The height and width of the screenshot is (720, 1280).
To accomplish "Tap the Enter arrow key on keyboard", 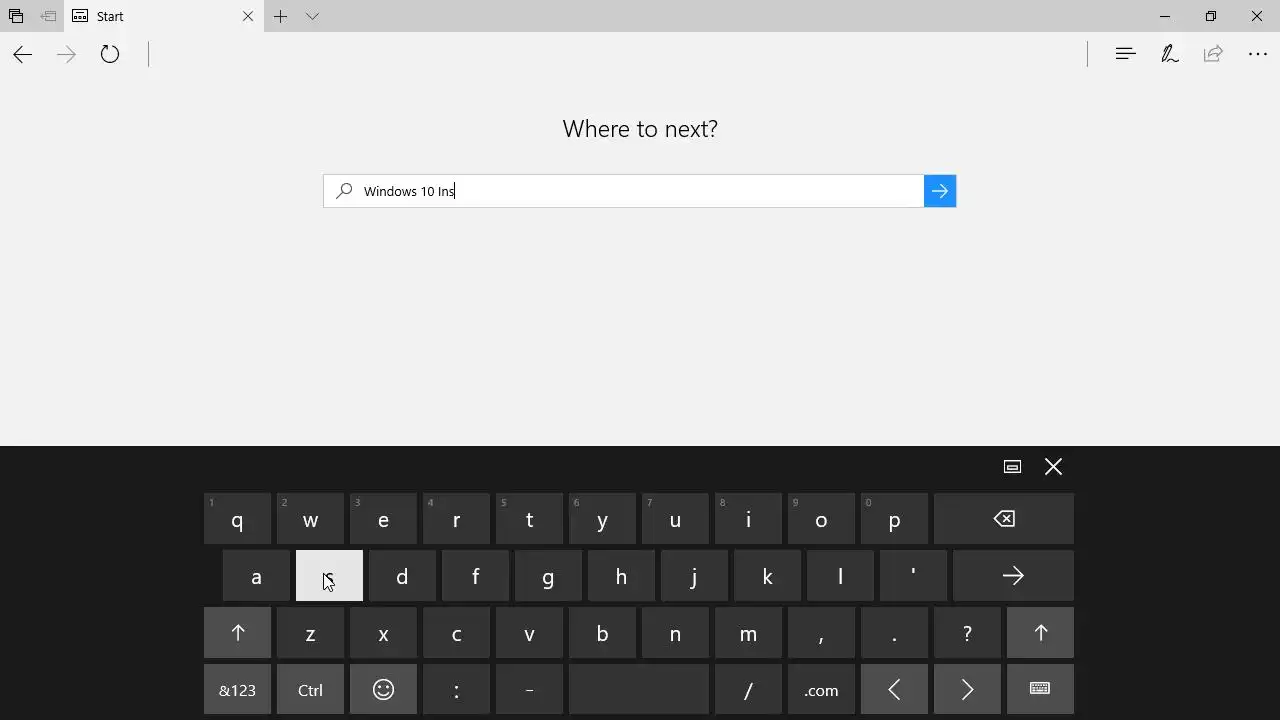I will [1013, 576].
